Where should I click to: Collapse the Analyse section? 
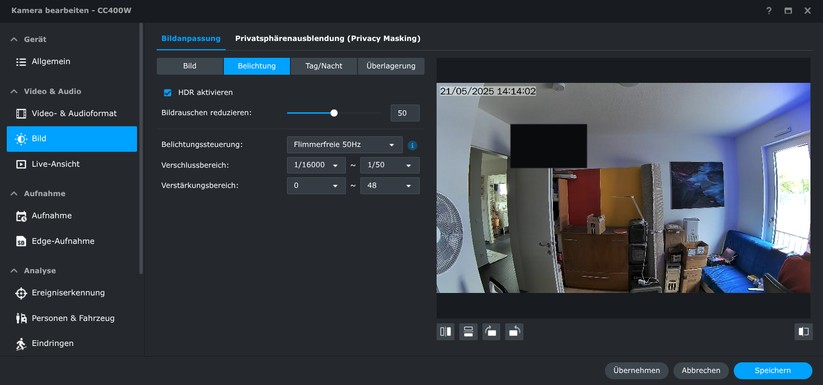(x=14, y=271)
